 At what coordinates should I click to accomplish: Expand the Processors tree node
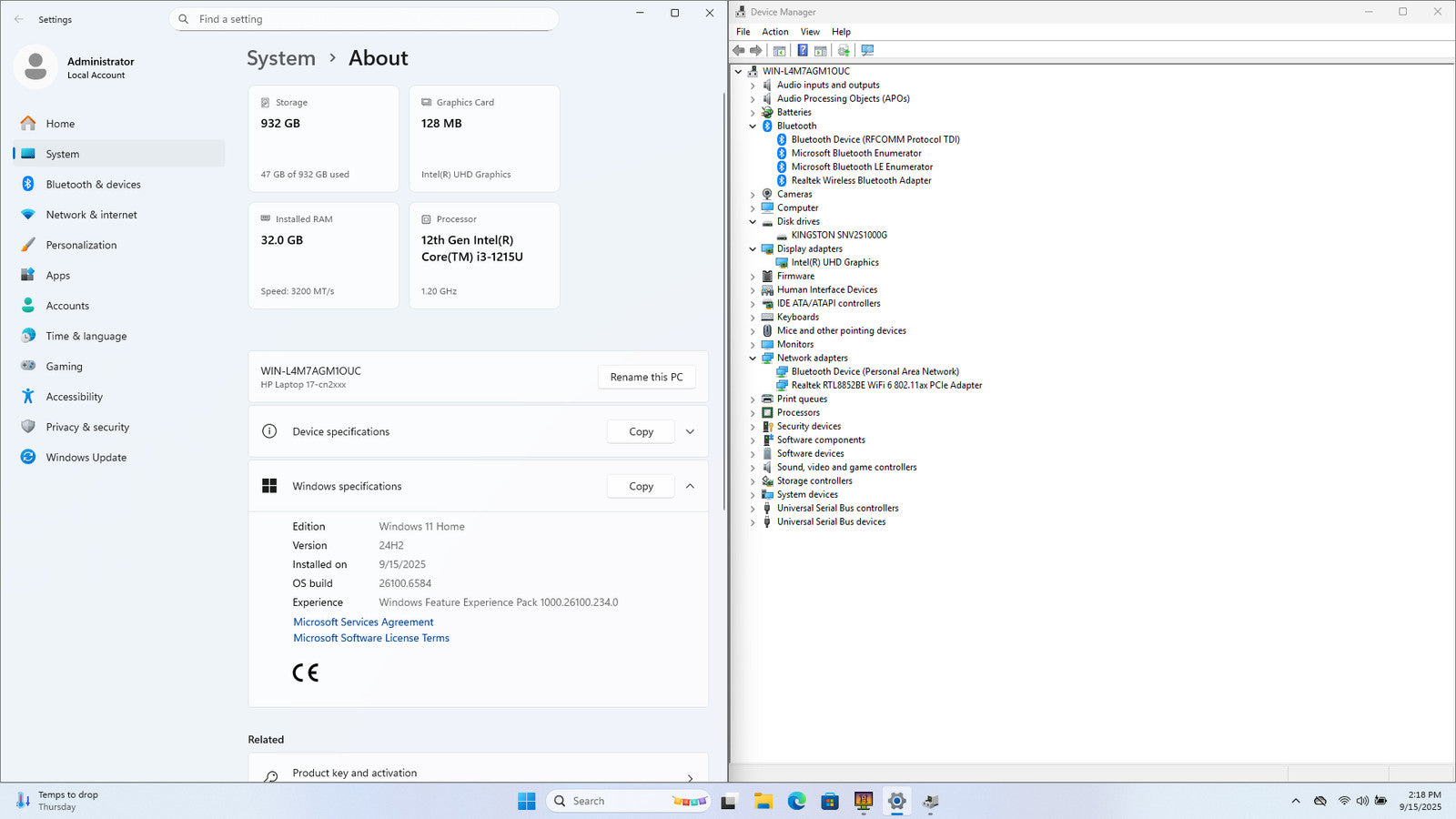[753, 413]
